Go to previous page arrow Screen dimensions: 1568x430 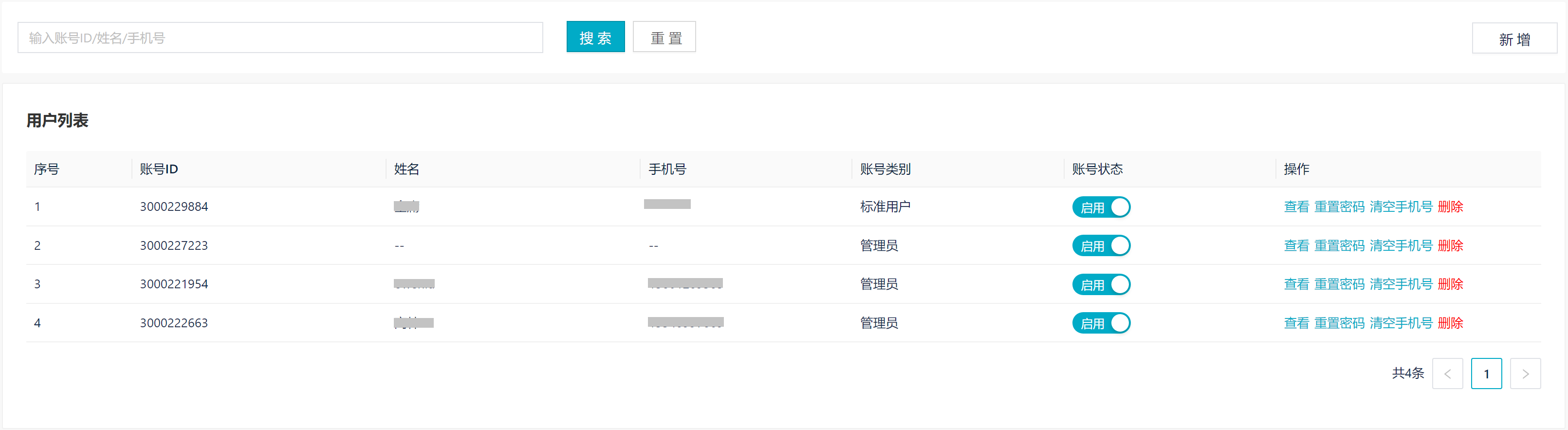tap(1447, 374)
